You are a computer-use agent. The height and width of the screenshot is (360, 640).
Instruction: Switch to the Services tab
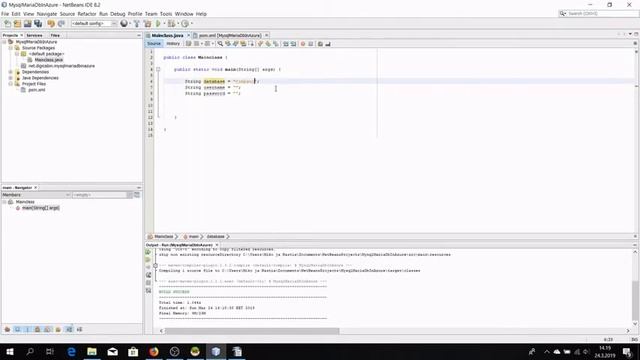pyautogui.click(x=34, y=36)
